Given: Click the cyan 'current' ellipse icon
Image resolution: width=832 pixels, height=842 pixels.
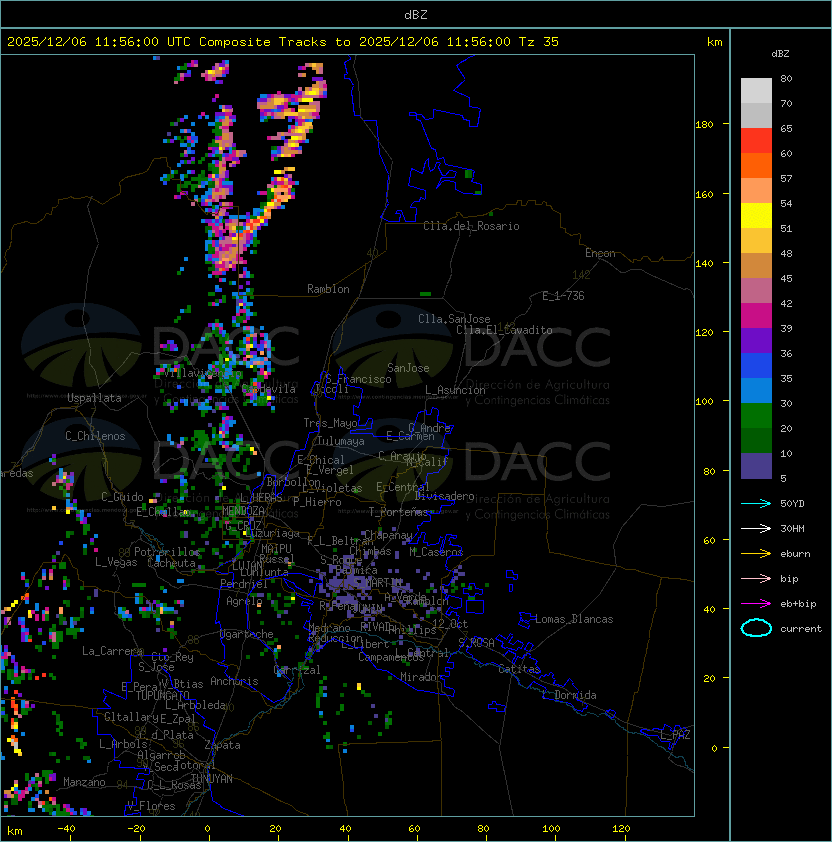Looking at the screenshot, I should pyautogui.click(x=756, y=628).
